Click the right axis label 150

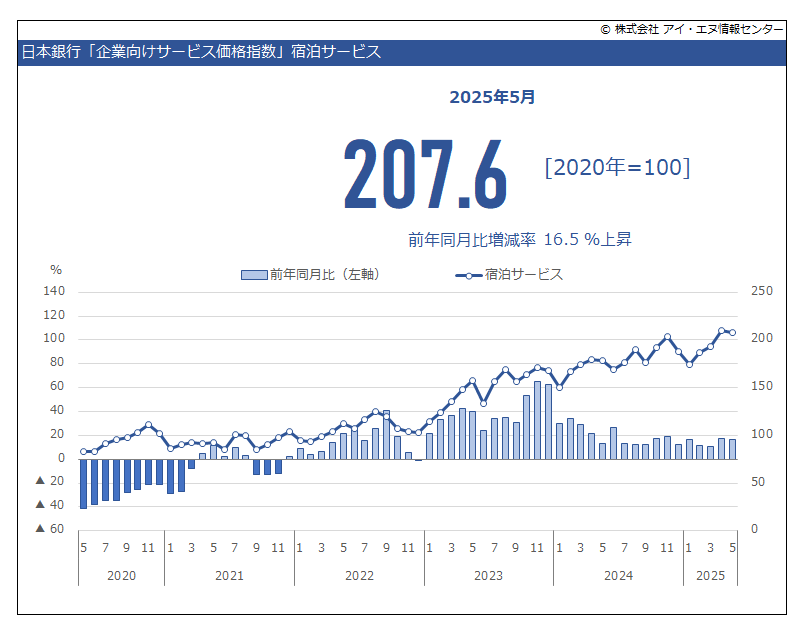(x=761, y=386)
